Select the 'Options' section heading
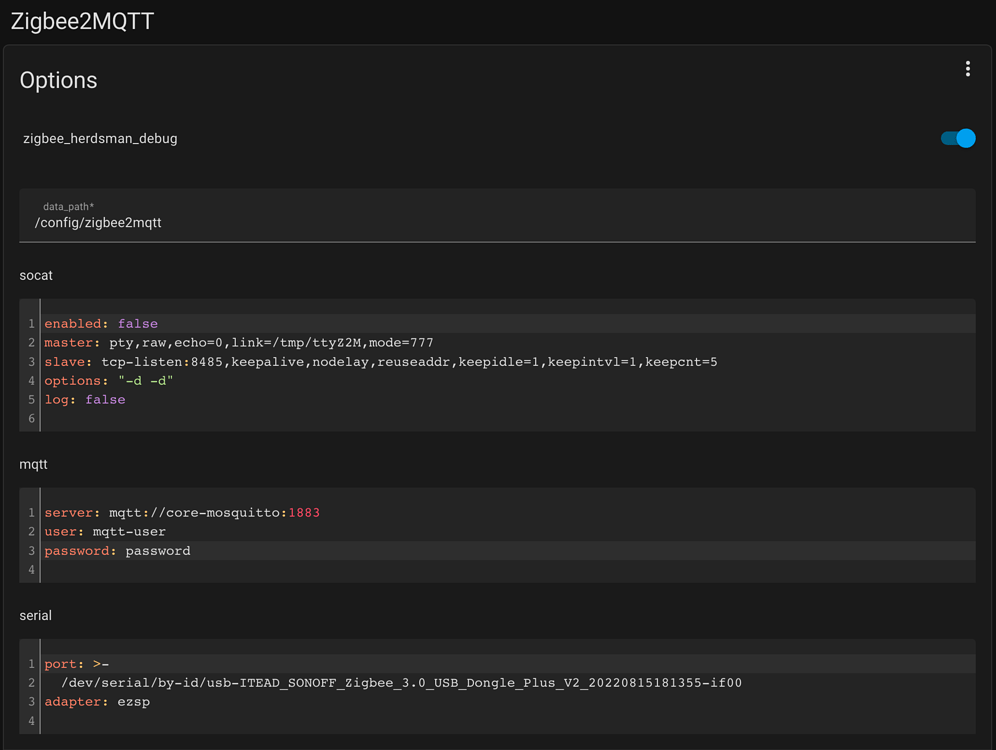Viewport: 996px width, 750px height. [58, 81]
